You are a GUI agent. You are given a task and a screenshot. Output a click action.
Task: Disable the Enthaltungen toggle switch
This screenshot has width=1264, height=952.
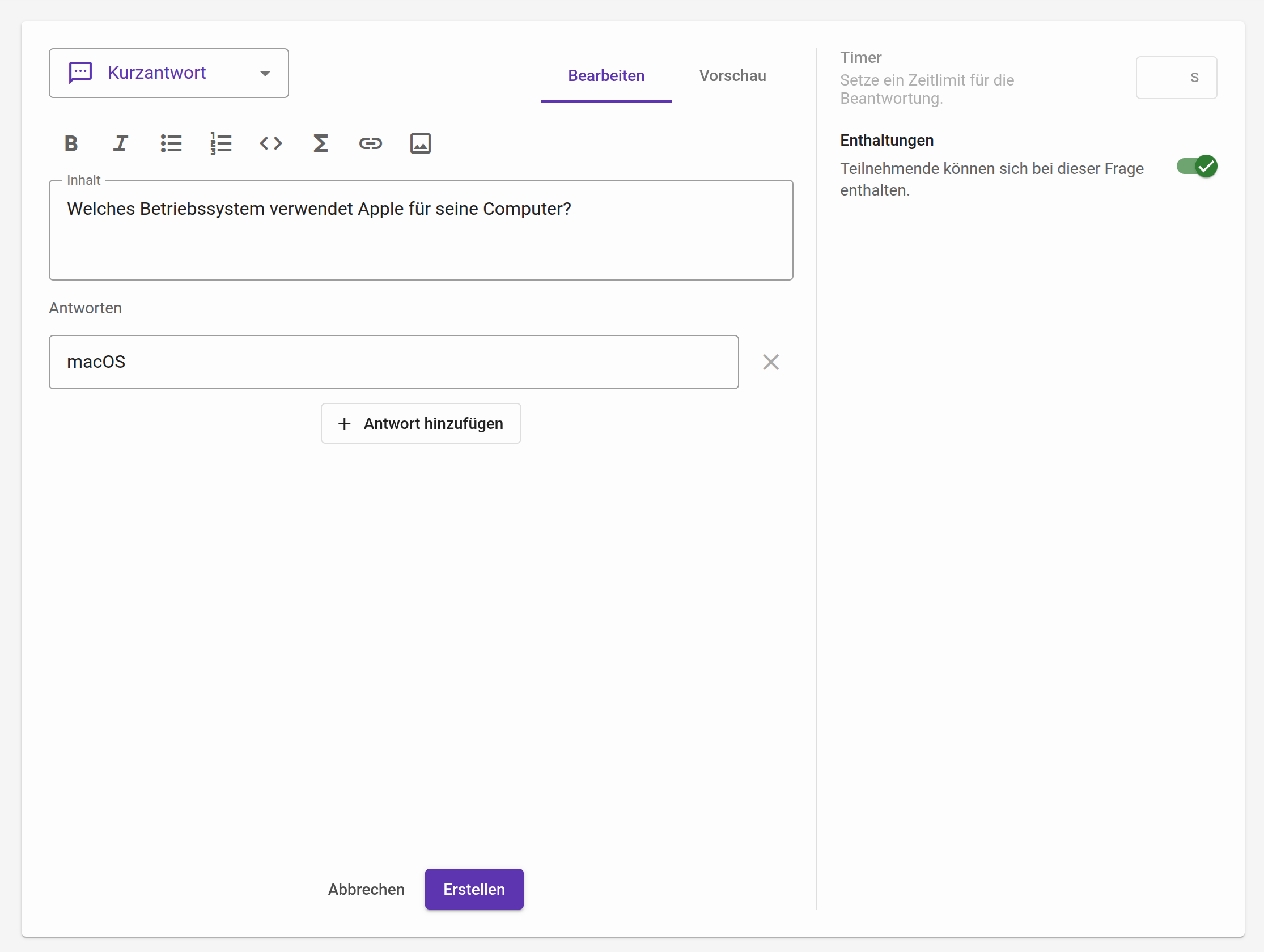pyautogui.click(x=1197, y=167)
